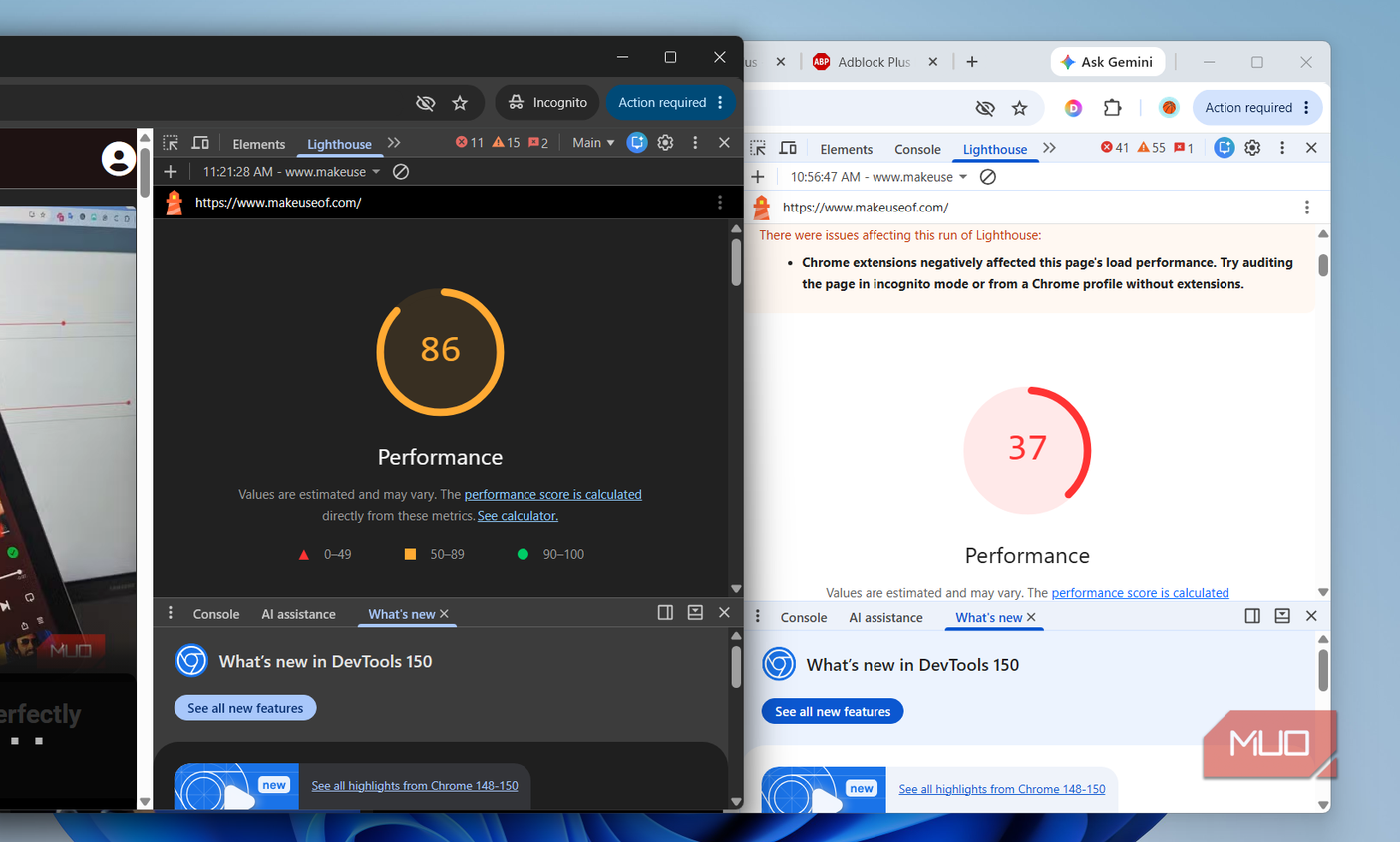
Task: Close What's new tab in right drawer
Action: point(1031,617)
